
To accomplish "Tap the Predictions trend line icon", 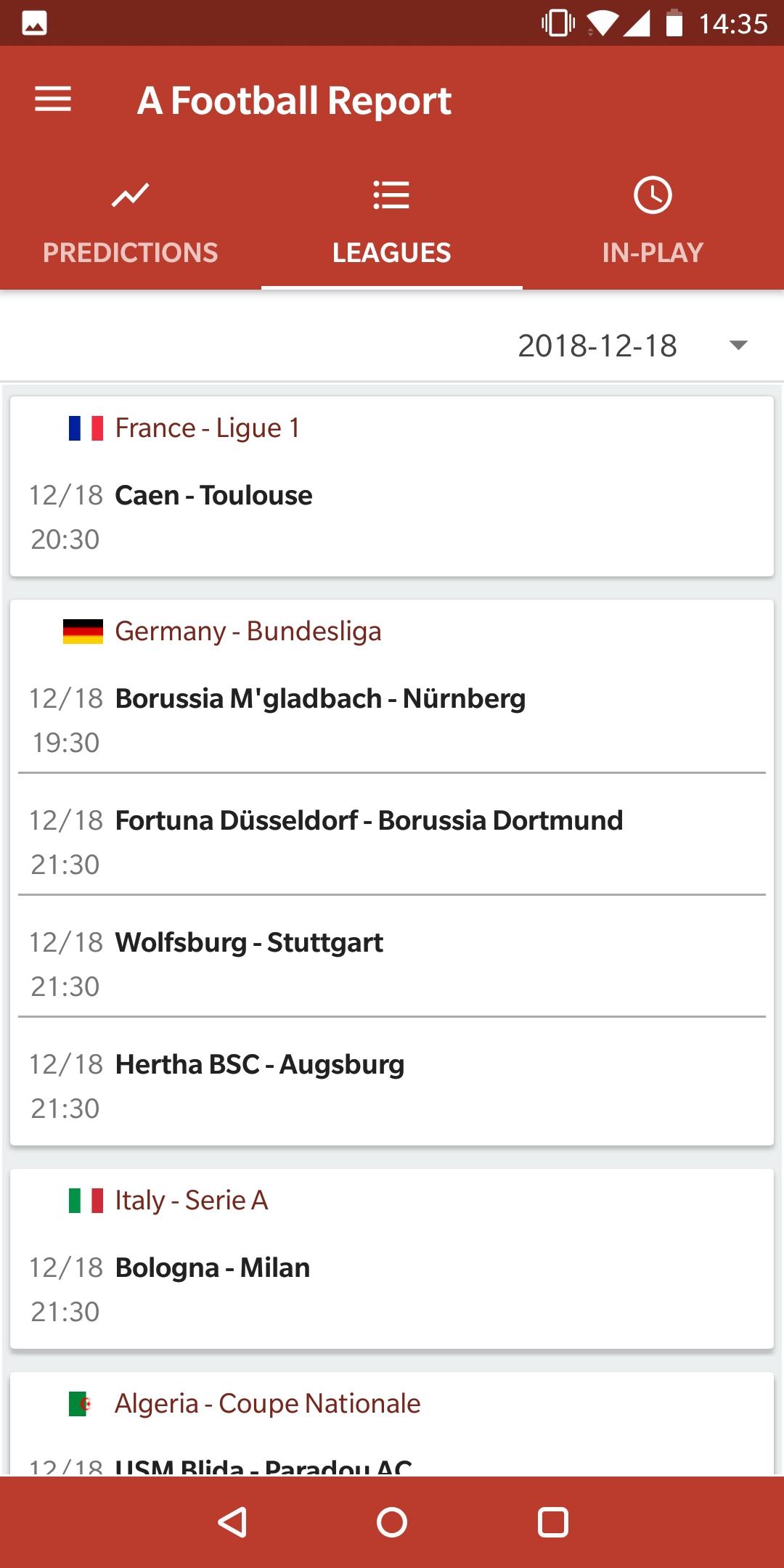I will (x=131, y=195).
